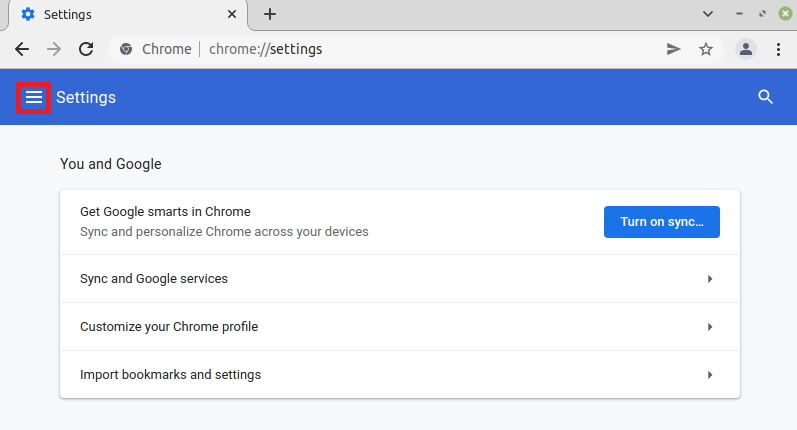Click the Chrome site info icon

(x=126, y=49)
